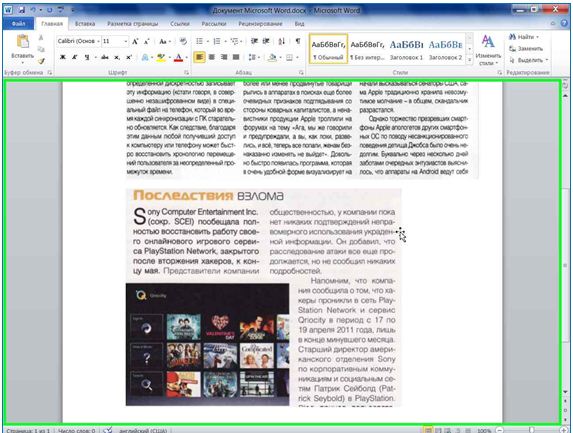Image resolution: width=573 pixels, height=433 pixels.
Task: Switch to the Ссылки (References) tab
Action: (x=180, y=24)
